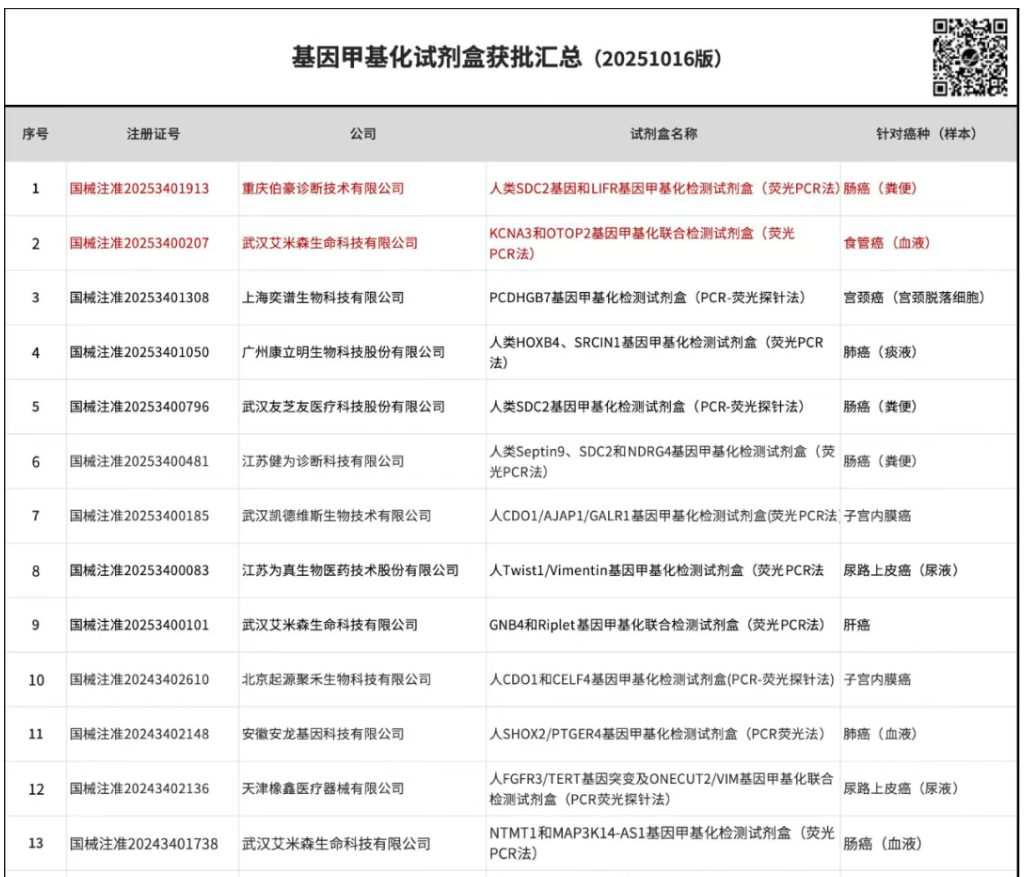Viewport: 1027px width, 877px height.
Task: Click red kit name starting with KCNA3和OTOP2
Action: 641,243
